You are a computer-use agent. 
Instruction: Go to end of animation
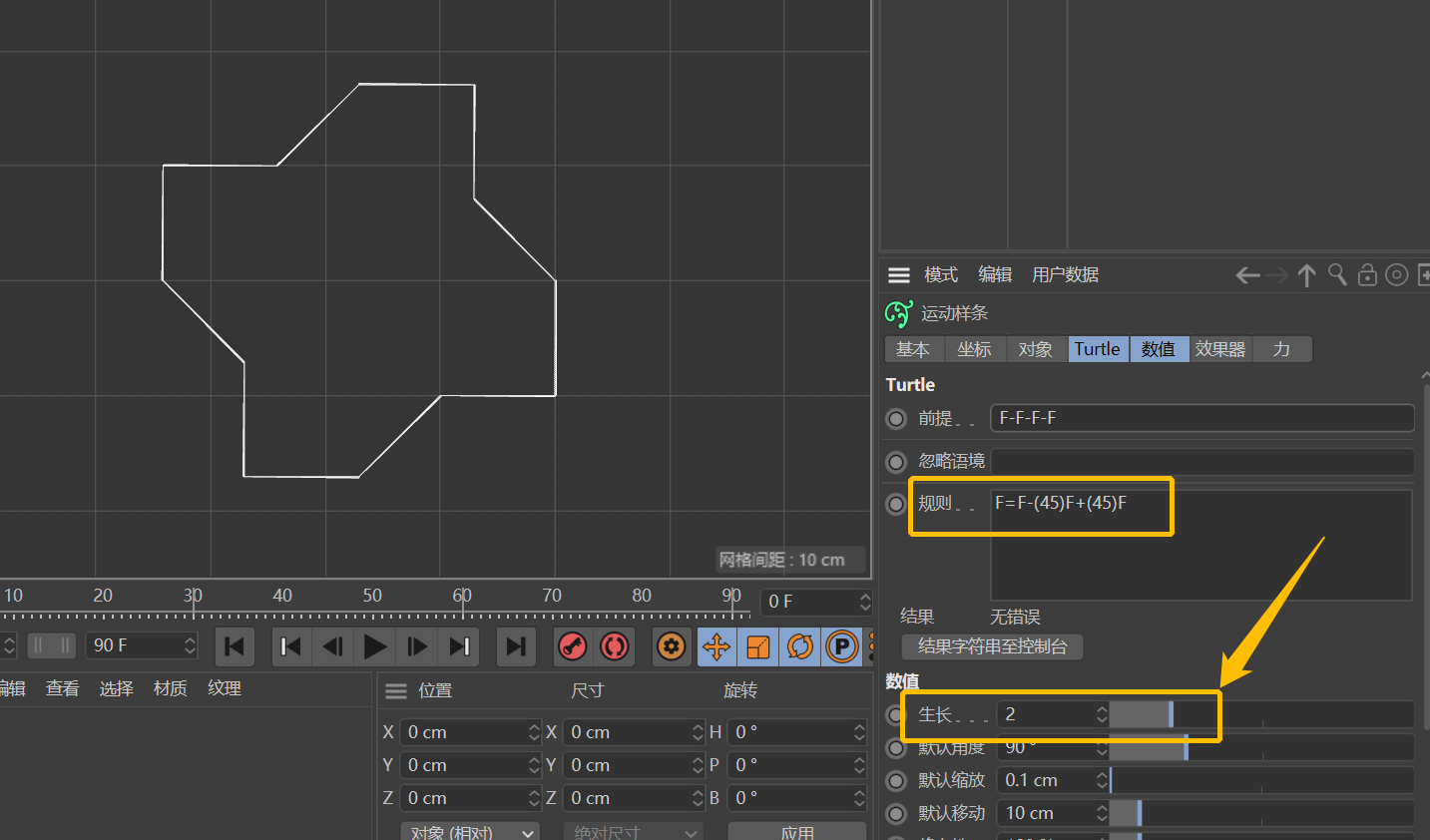[x=515, y=646]
